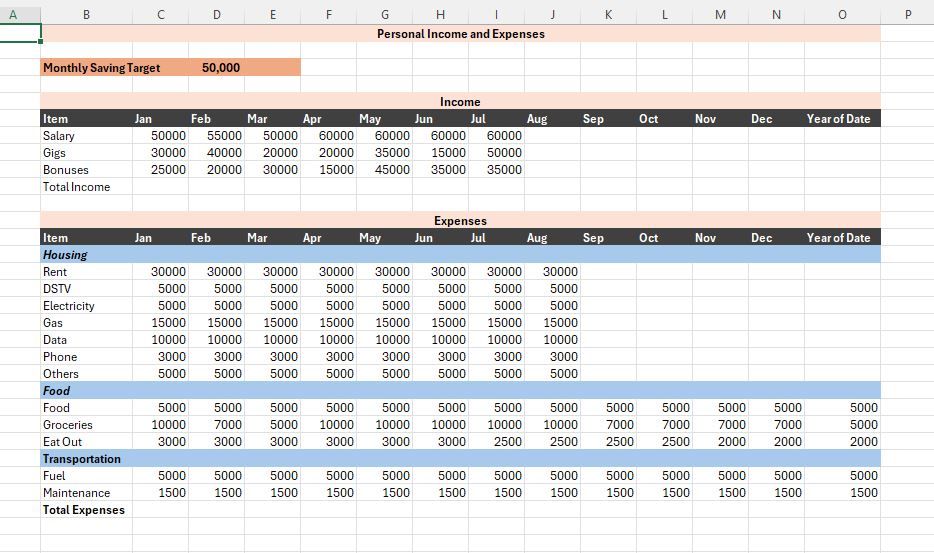Click Gigs' Feb value 40000

[x=224, y=153]
